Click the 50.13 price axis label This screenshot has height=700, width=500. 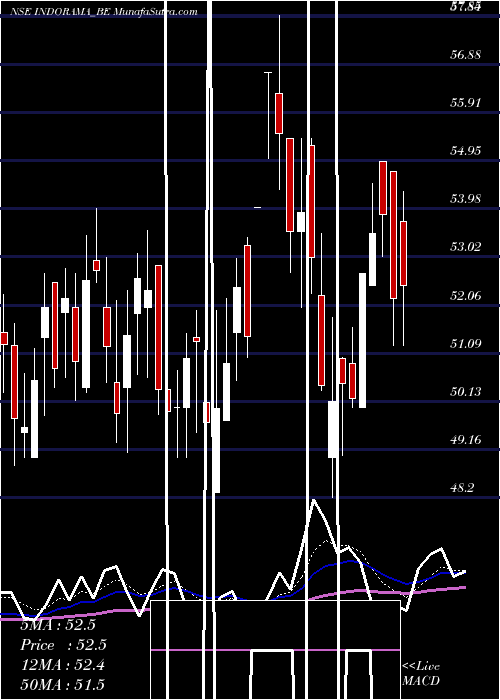466,392
